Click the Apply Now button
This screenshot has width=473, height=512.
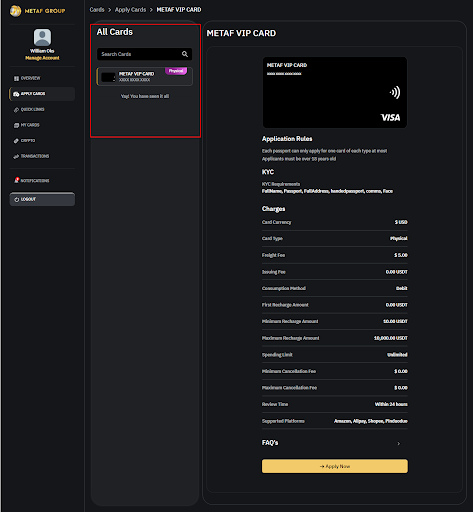335,466
